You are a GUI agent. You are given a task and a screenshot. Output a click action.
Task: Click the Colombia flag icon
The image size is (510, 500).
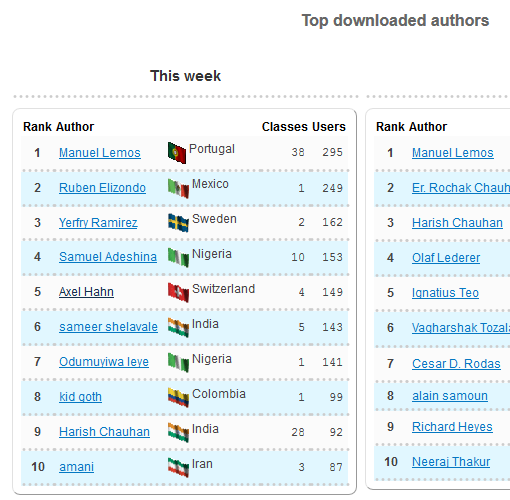[178, 397]
